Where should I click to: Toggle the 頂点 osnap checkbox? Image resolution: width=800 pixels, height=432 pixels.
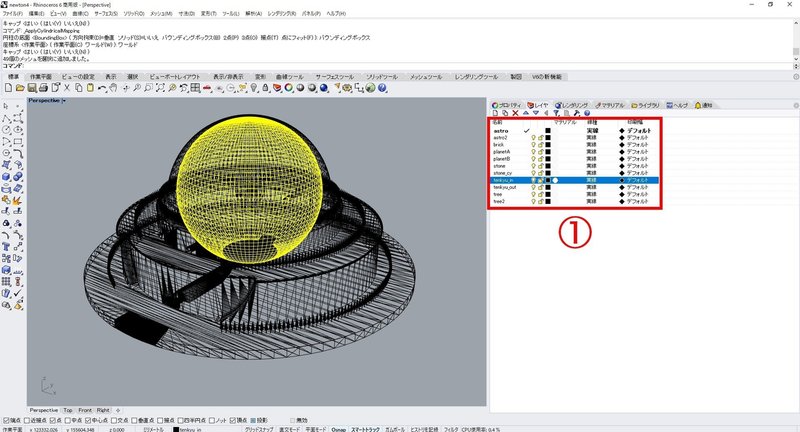(232, 420)
